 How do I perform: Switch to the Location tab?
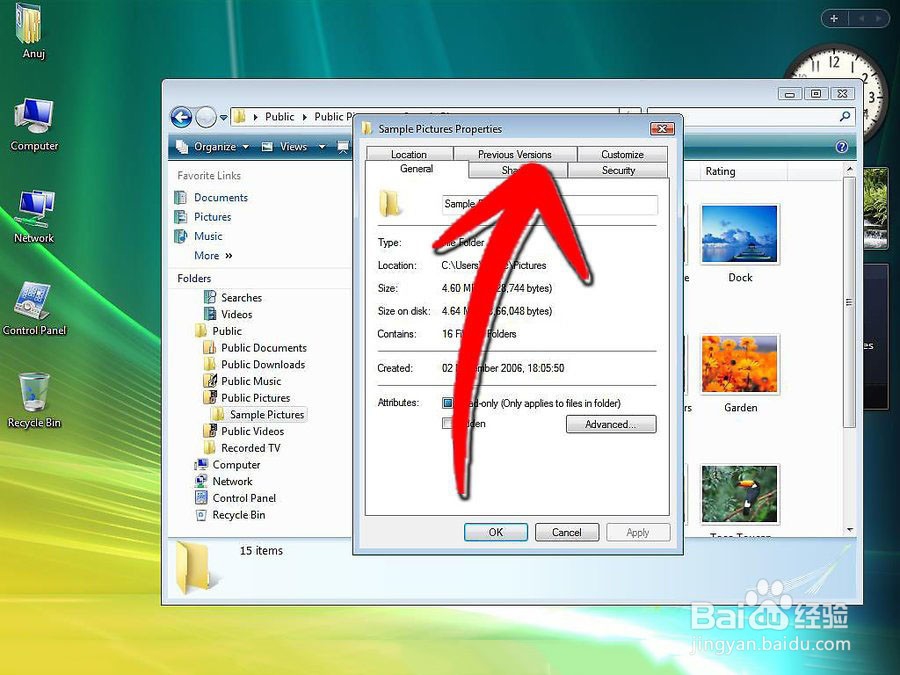(x=409, y=154)
